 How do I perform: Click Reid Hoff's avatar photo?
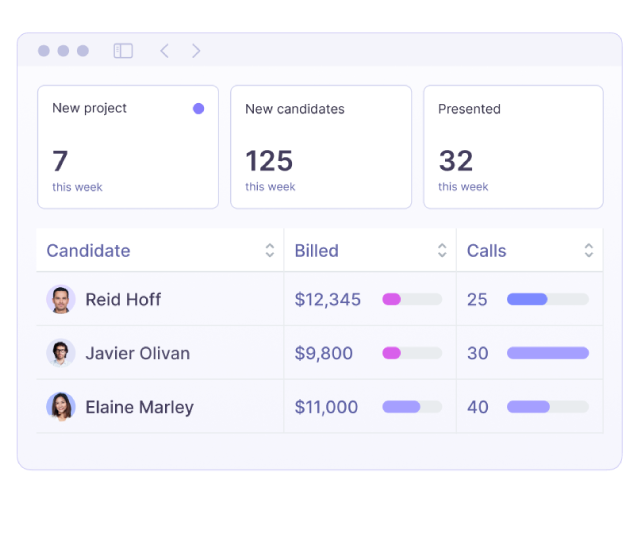click(61, 299)
